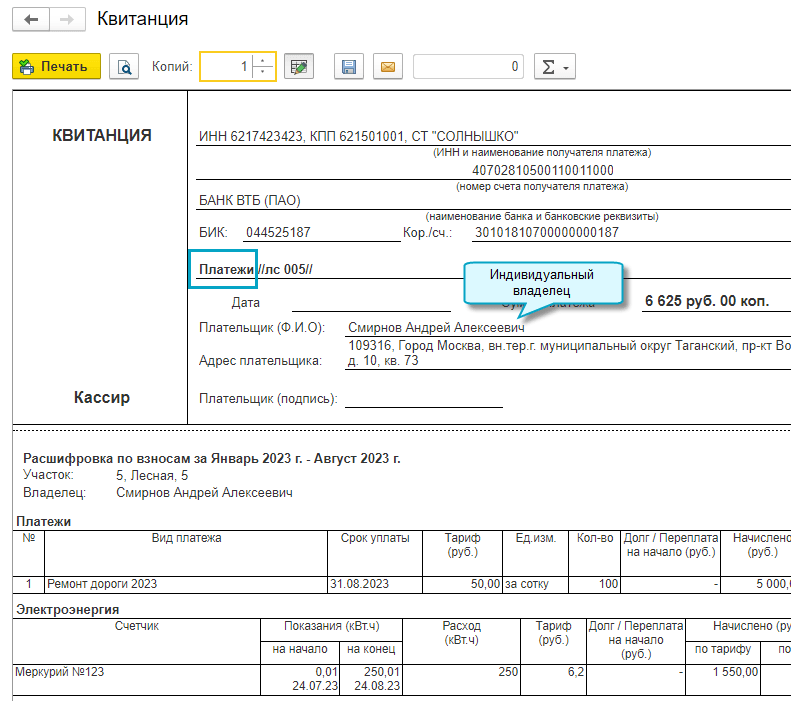Image resolution: width=791 pixels, height=701 pixels.
Task: Select the Расшифровка по взносам heading
Action: [x=212, y=458]
